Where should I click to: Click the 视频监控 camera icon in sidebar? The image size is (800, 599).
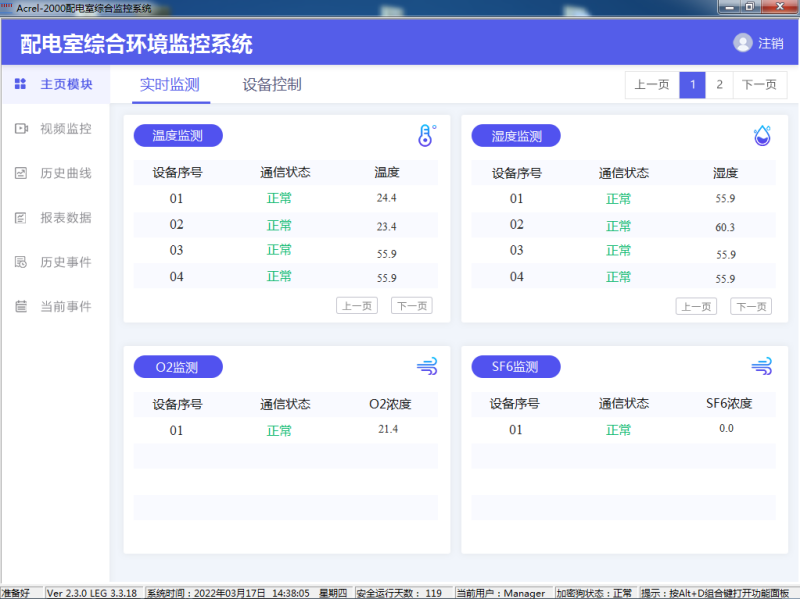[20, 129]
